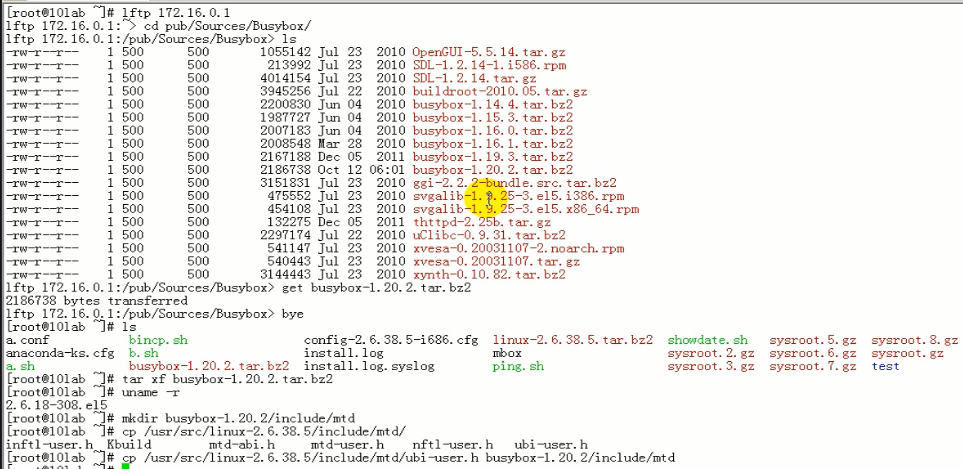Click the 'tar xf busybox-1.20.2.tar.bz2' command
The width and height of the screenshot is (963, 469).
pyautogui.click(x=227, y=379)
